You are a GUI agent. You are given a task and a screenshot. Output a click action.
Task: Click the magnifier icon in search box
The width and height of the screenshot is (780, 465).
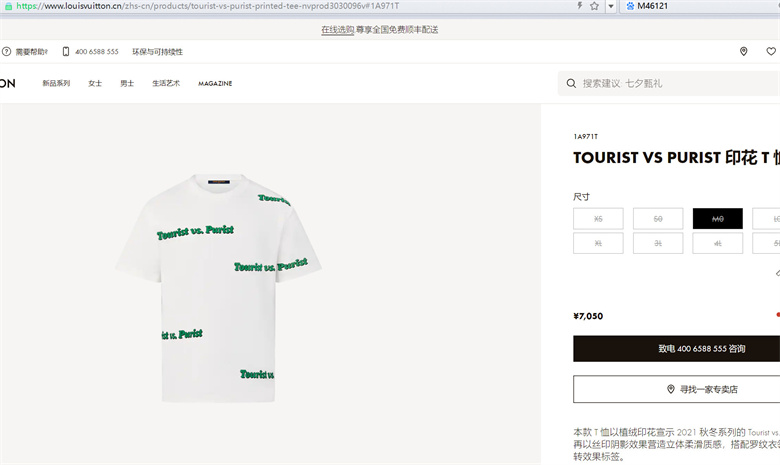point(571,83)
